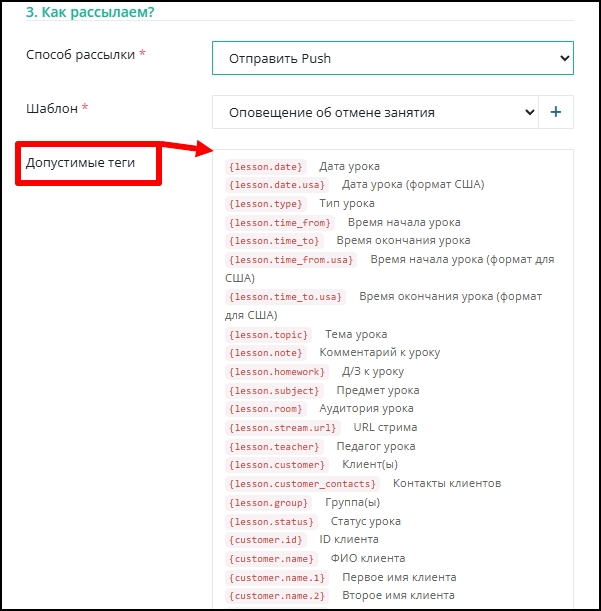Click the Допустимые теги label
This screenshot has width=601, height=611.
(80, 162)
